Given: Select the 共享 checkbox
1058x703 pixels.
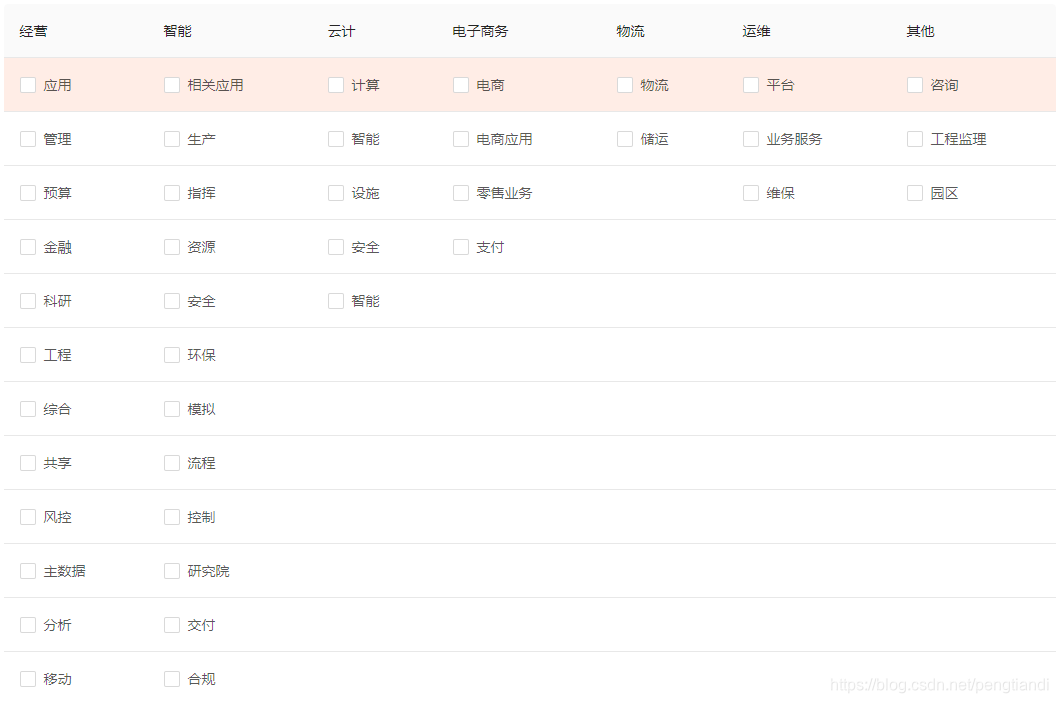Looking at the screenshot, I should (x=28, y=463).
